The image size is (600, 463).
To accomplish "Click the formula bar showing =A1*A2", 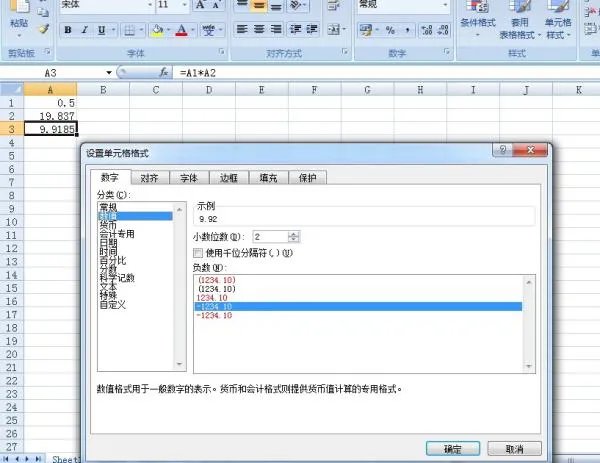I will (386, 73).
